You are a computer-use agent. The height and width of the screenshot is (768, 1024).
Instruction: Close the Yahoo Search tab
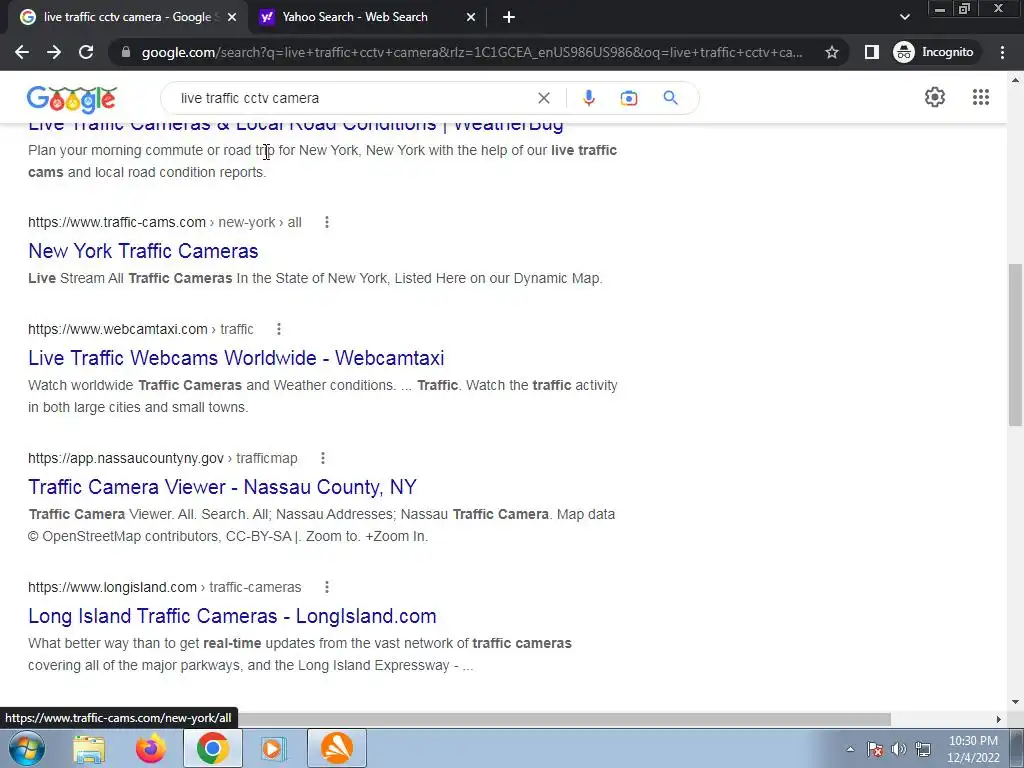click(471, 17)
